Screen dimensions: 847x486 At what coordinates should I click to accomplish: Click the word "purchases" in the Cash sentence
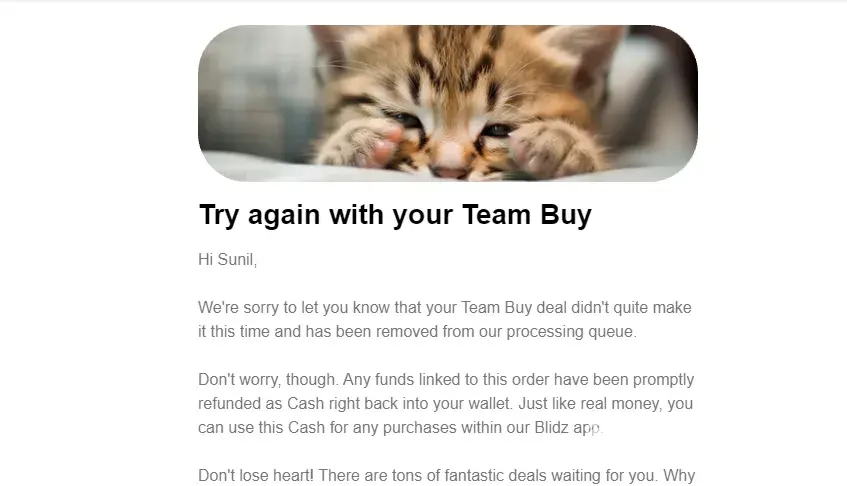click(412, 428)
